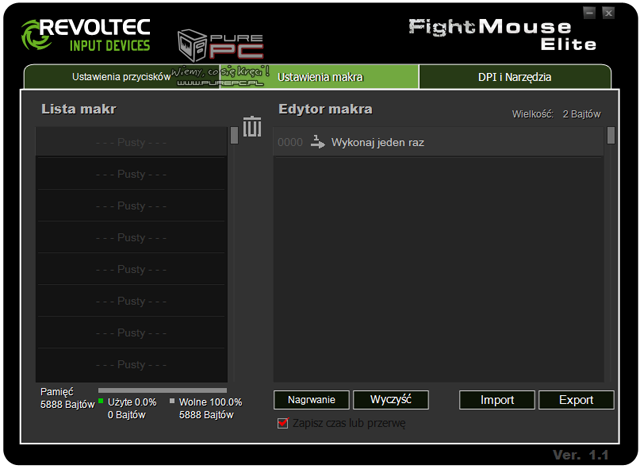Click the 'Ver. 1.1' version label
The image size is (640, 469).
(x=580, y=455)
